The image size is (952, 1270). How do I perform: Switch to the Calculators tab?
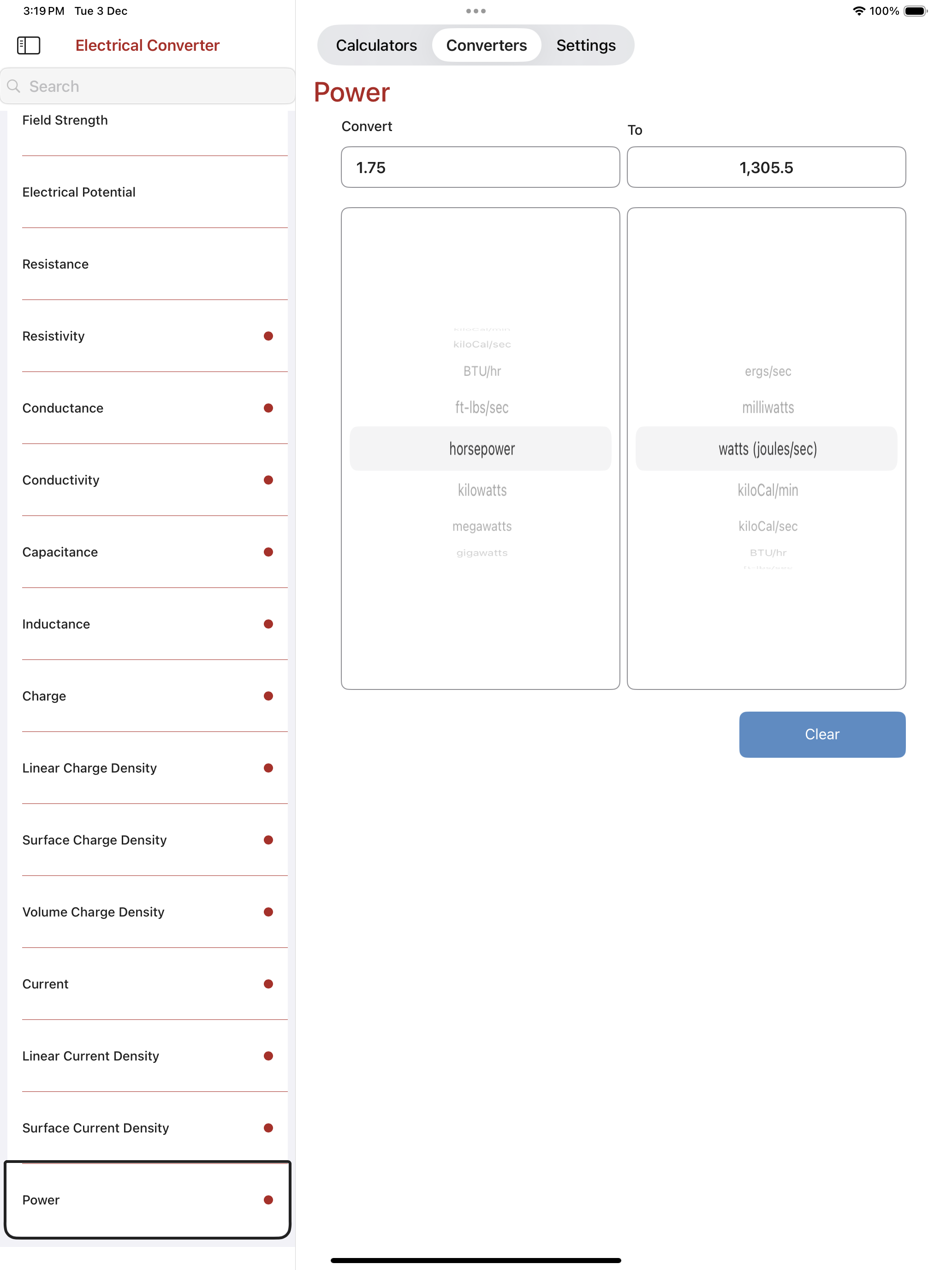coord(376,45)
